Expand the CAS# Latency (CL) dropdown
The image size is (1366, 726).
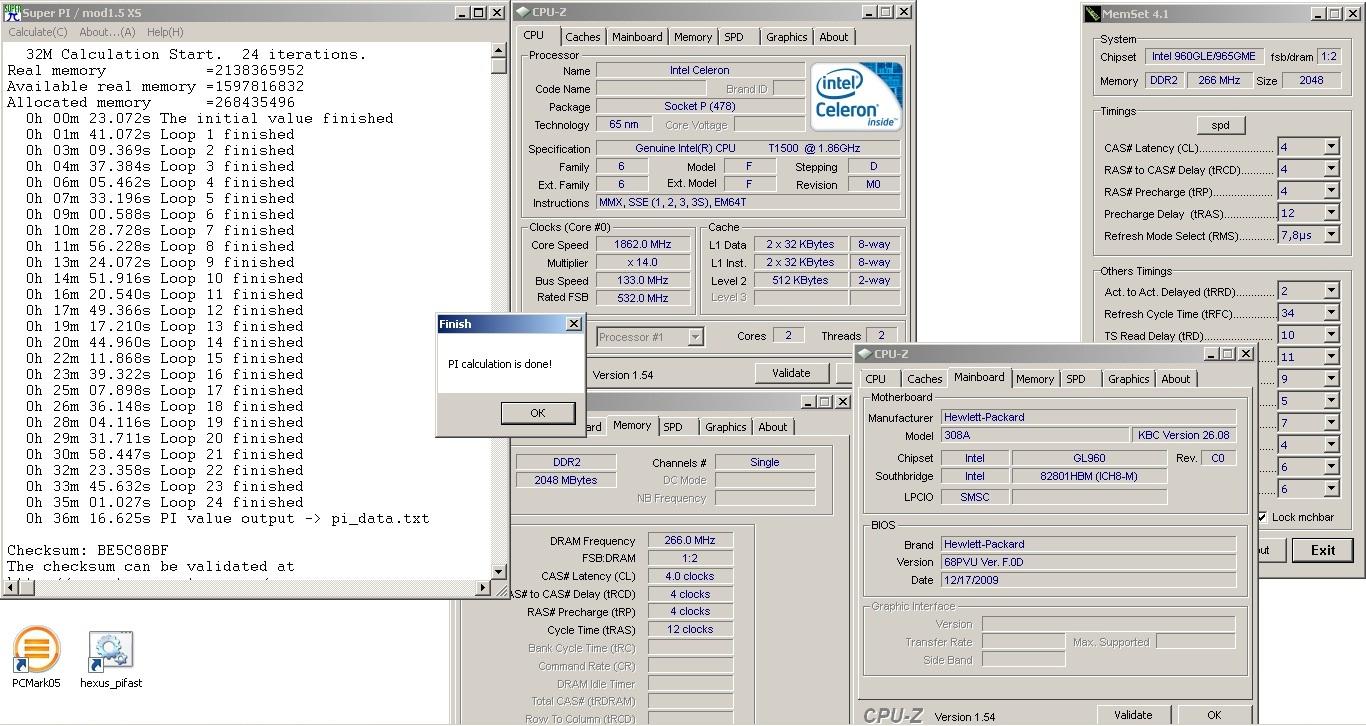point(1330,147)
